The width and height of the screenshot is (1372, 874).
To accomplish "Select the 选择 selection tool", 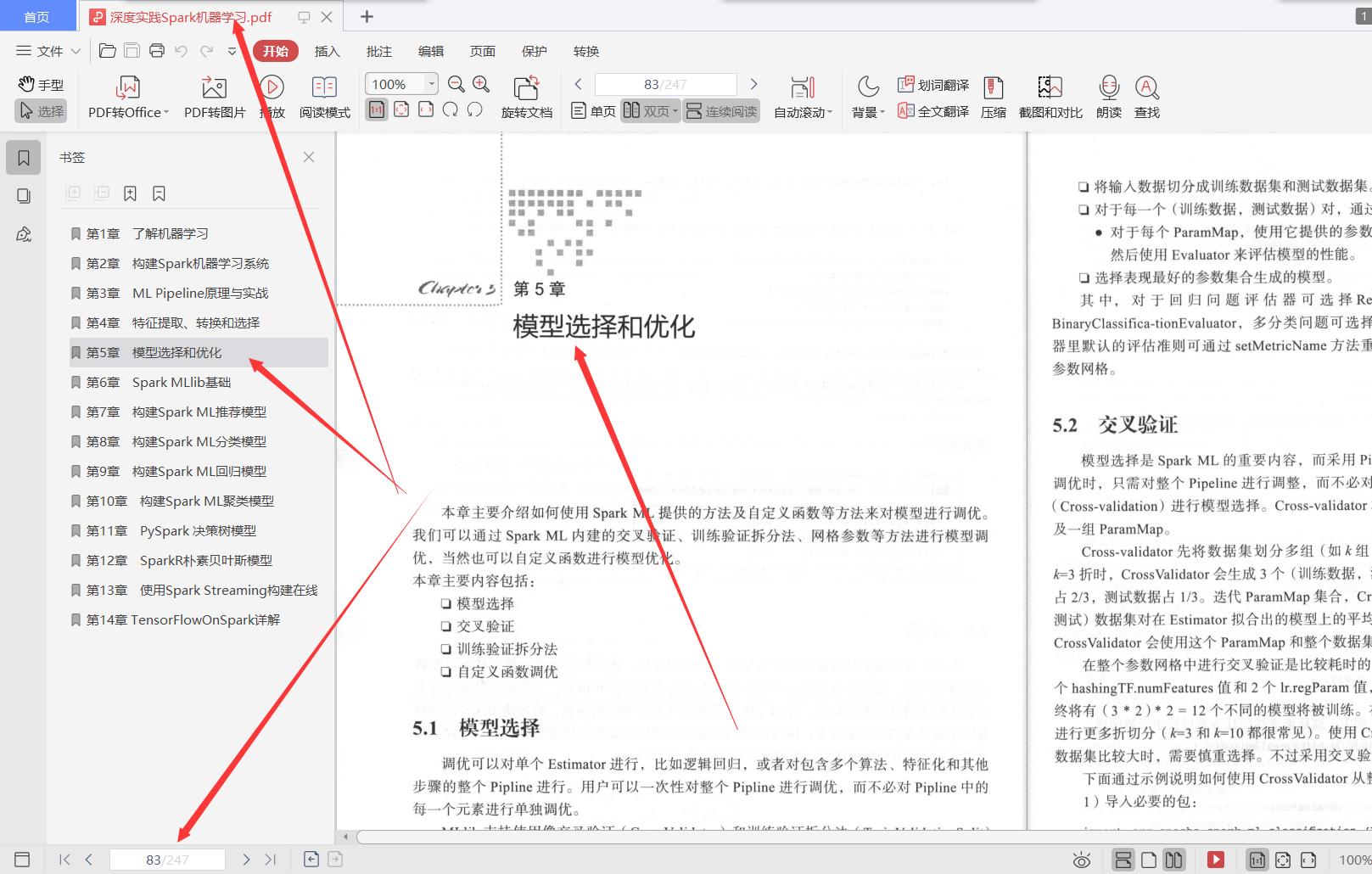I will click(41, 111).
